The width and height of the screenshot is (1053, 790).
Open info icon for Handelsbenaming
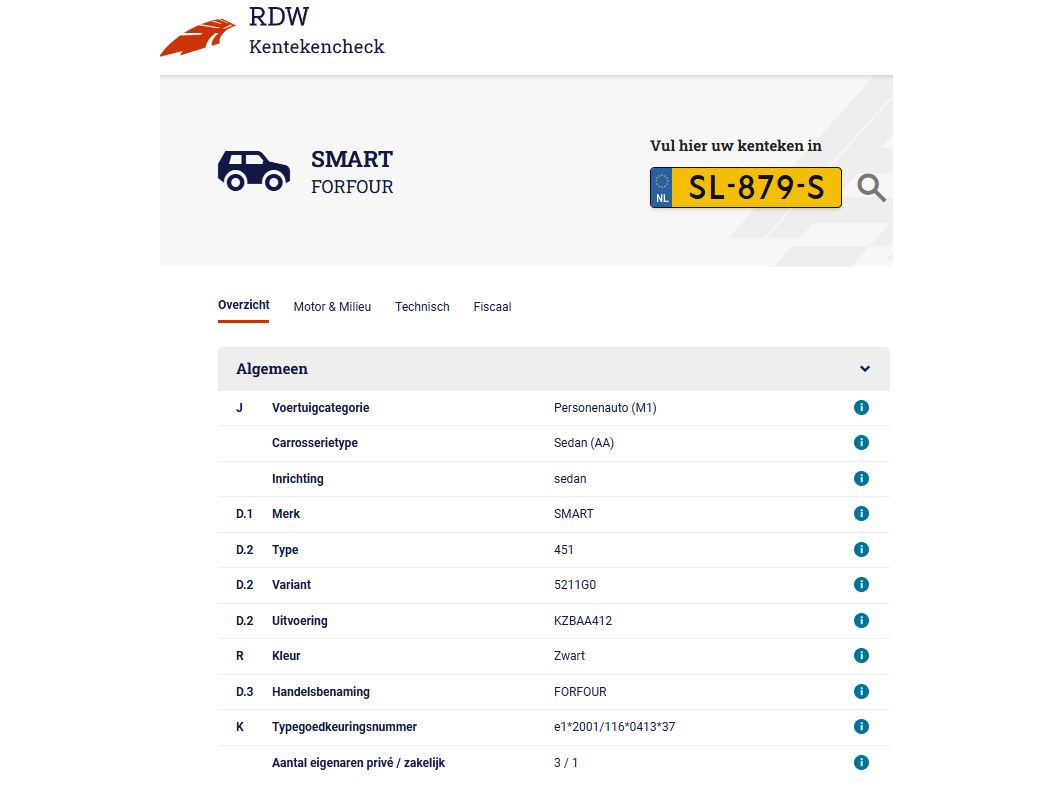pyautogui.click(x=861, y=692)
